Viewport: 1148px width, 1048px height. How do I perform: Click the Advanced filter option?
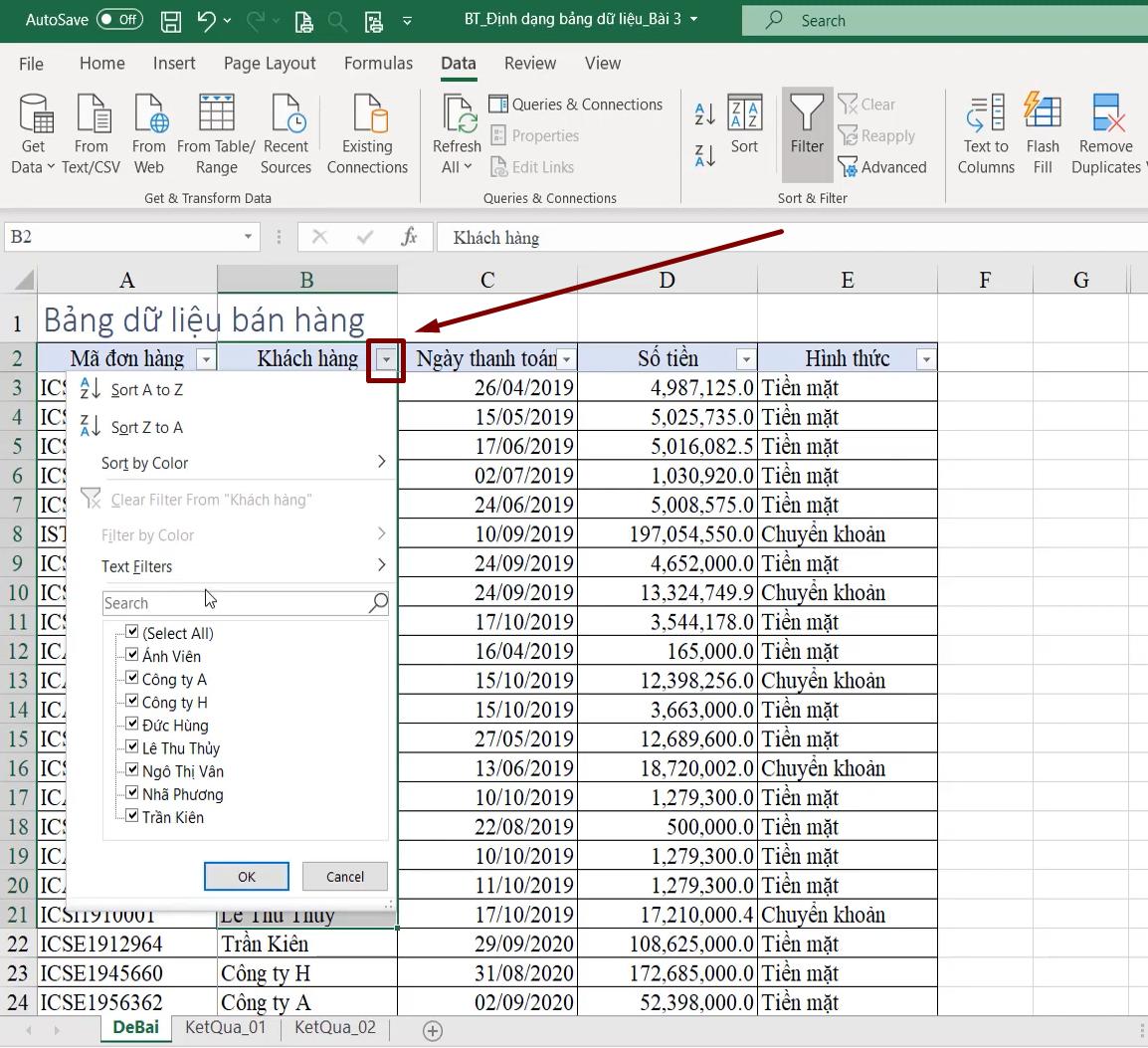click(x=883, y=167)
